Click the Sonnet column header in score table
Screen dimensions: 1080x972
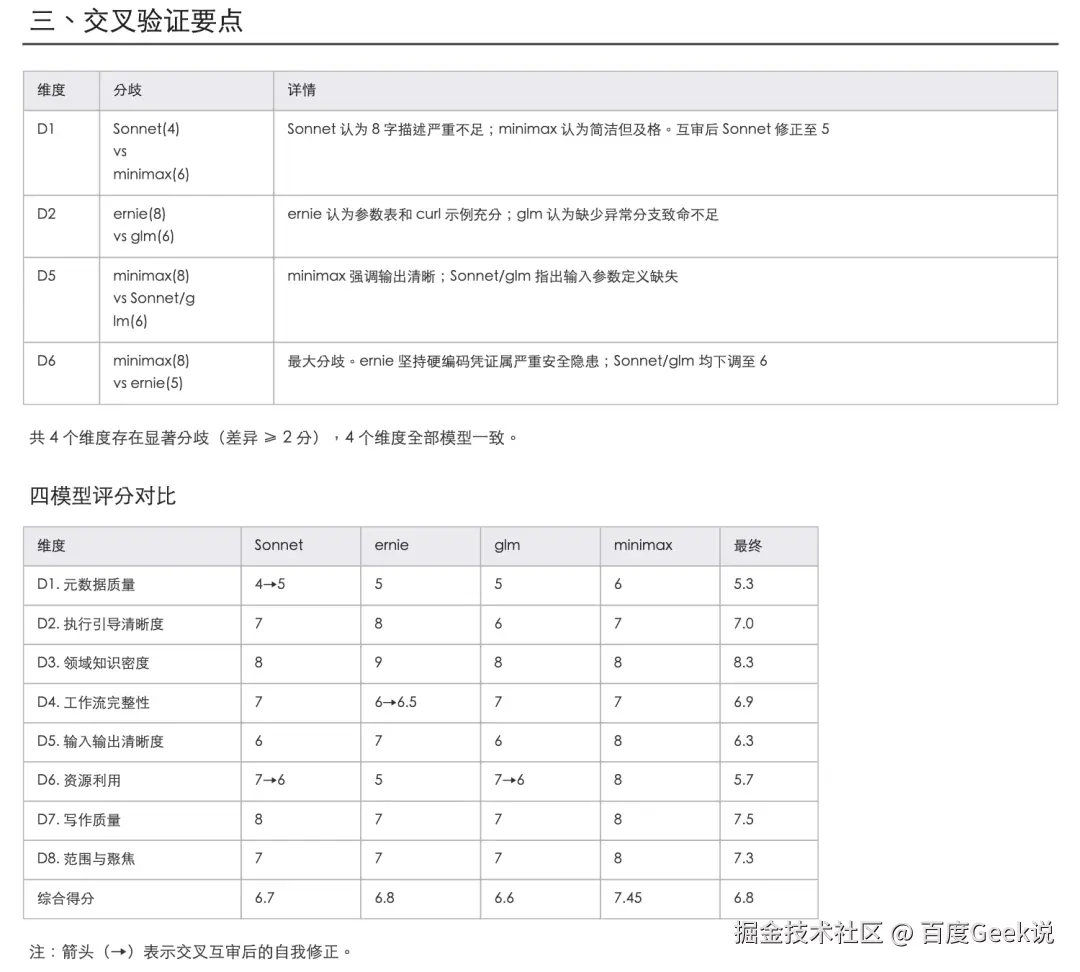(276, 545)
